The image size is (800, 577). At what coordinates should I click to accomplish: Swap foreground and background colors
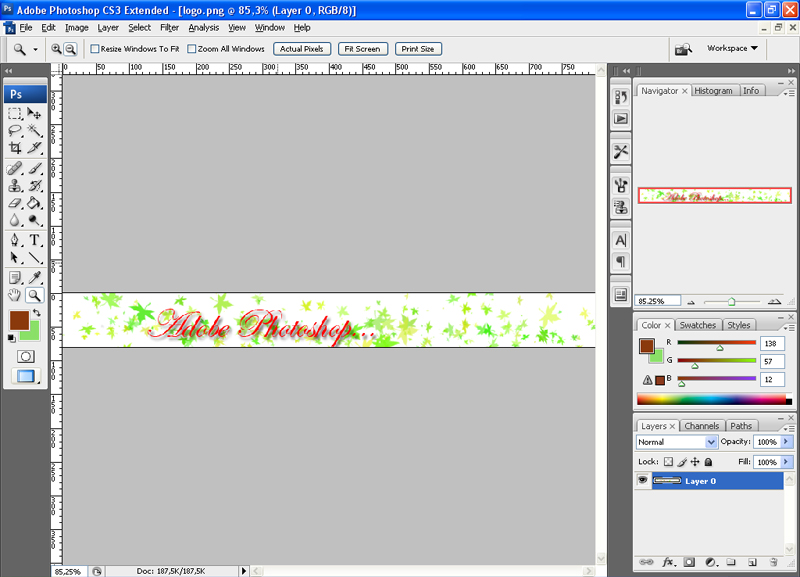coord(37,313)
